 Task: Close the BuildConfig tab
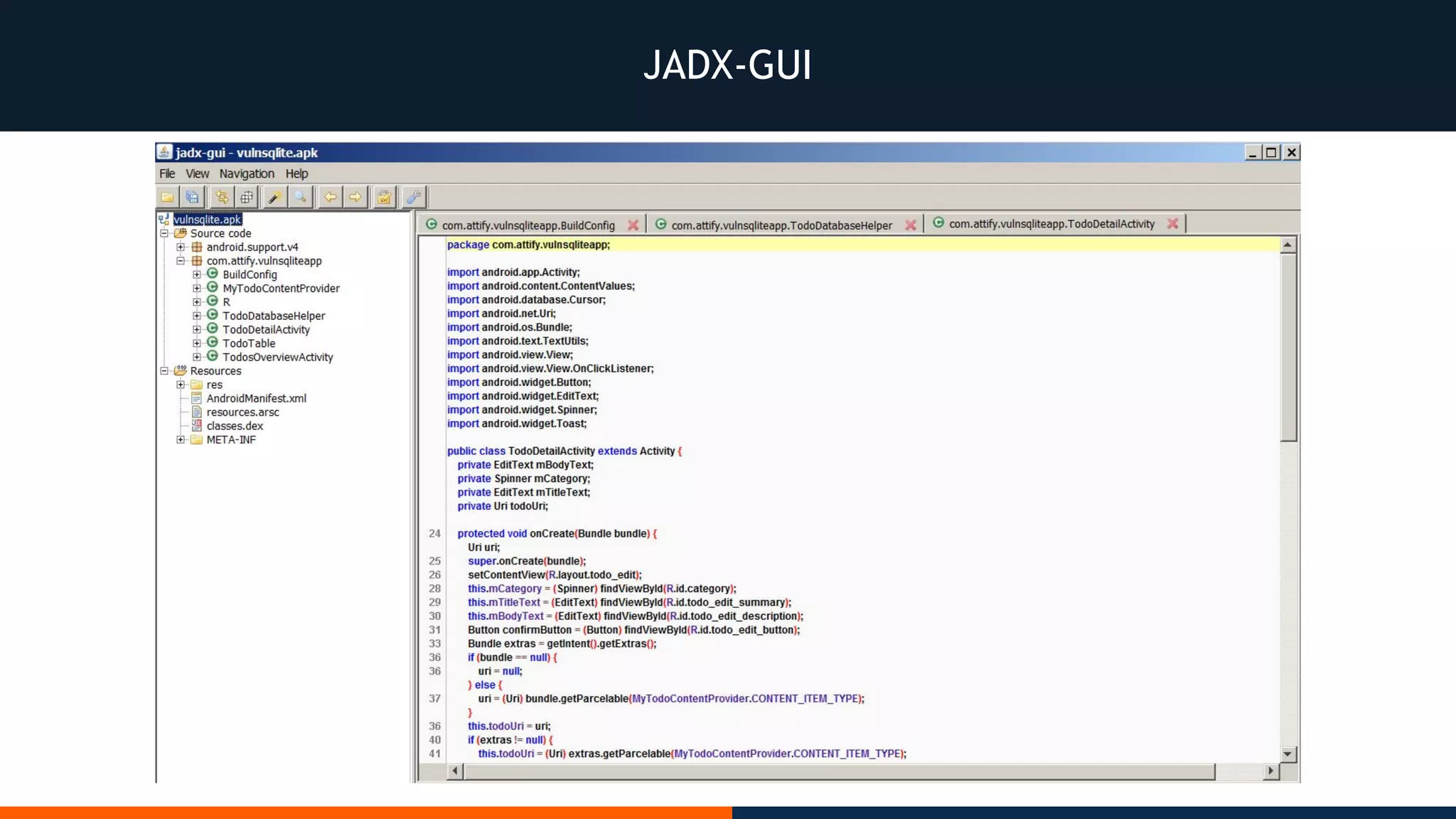(x=633, y=225)
